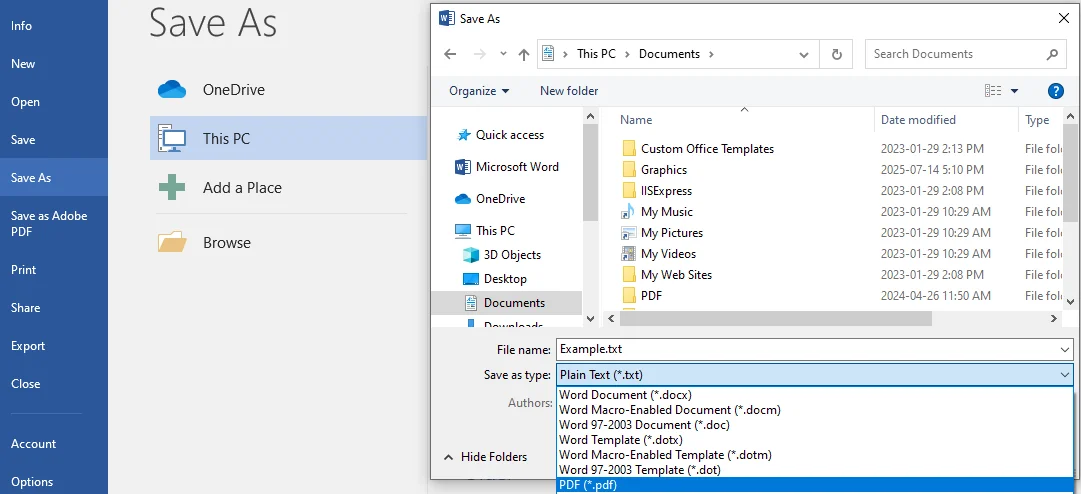Click the Desktop icon in navigation tree
The height and width of the screenshot is (494, 1081).
point(471,279)
